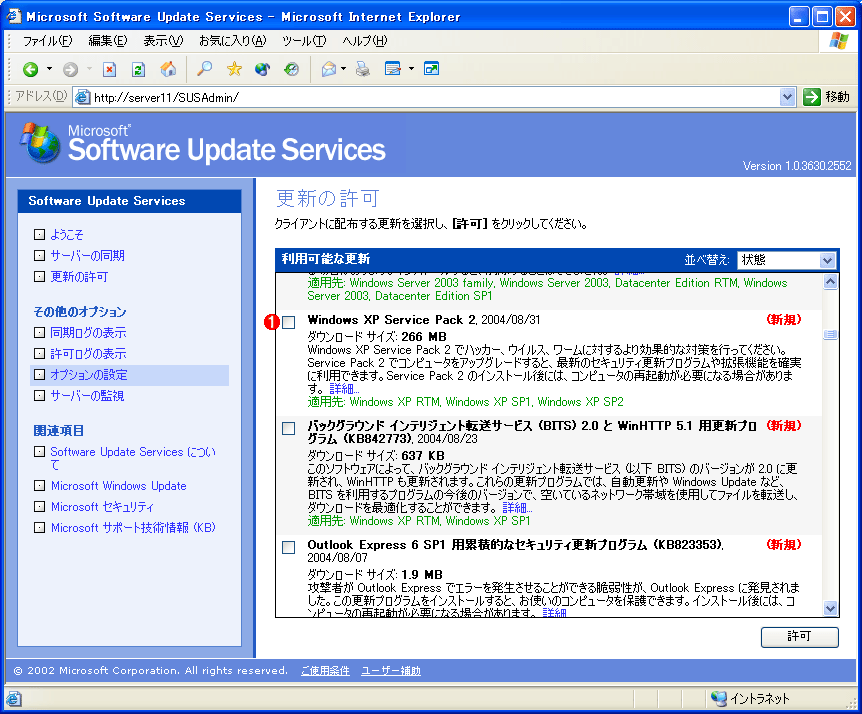Check the Outlook Express 6 SP1 update
The width and height of the screenshot is (862, 714).
click(289, 547)
